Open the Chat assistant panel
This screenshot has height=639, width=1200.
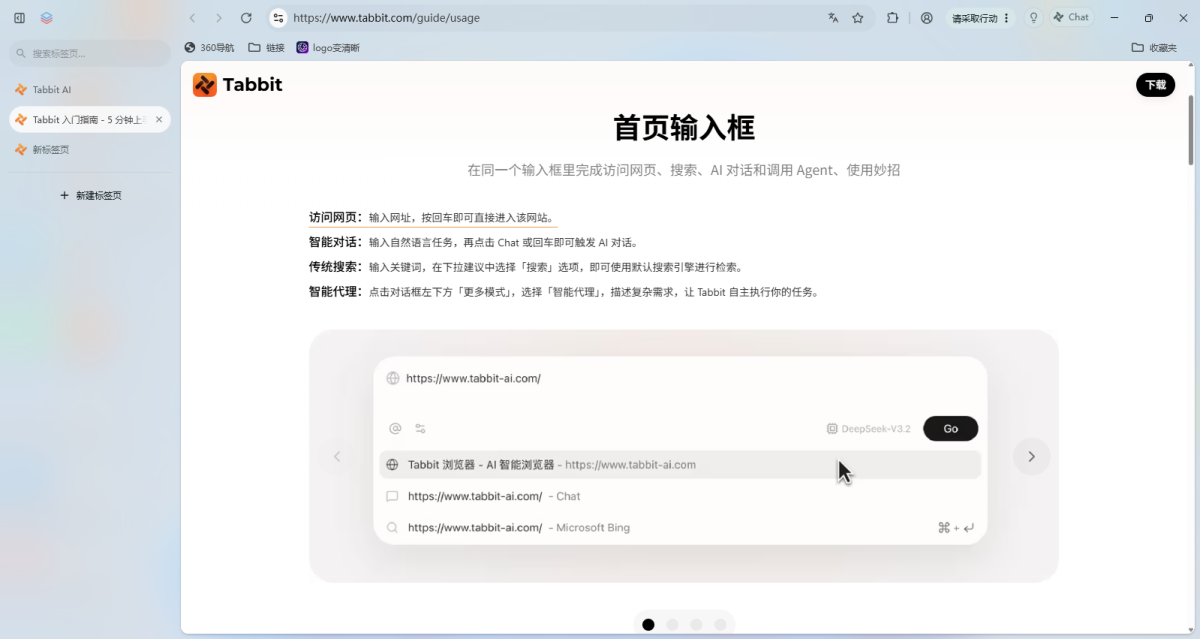[x=1071, y=18]
